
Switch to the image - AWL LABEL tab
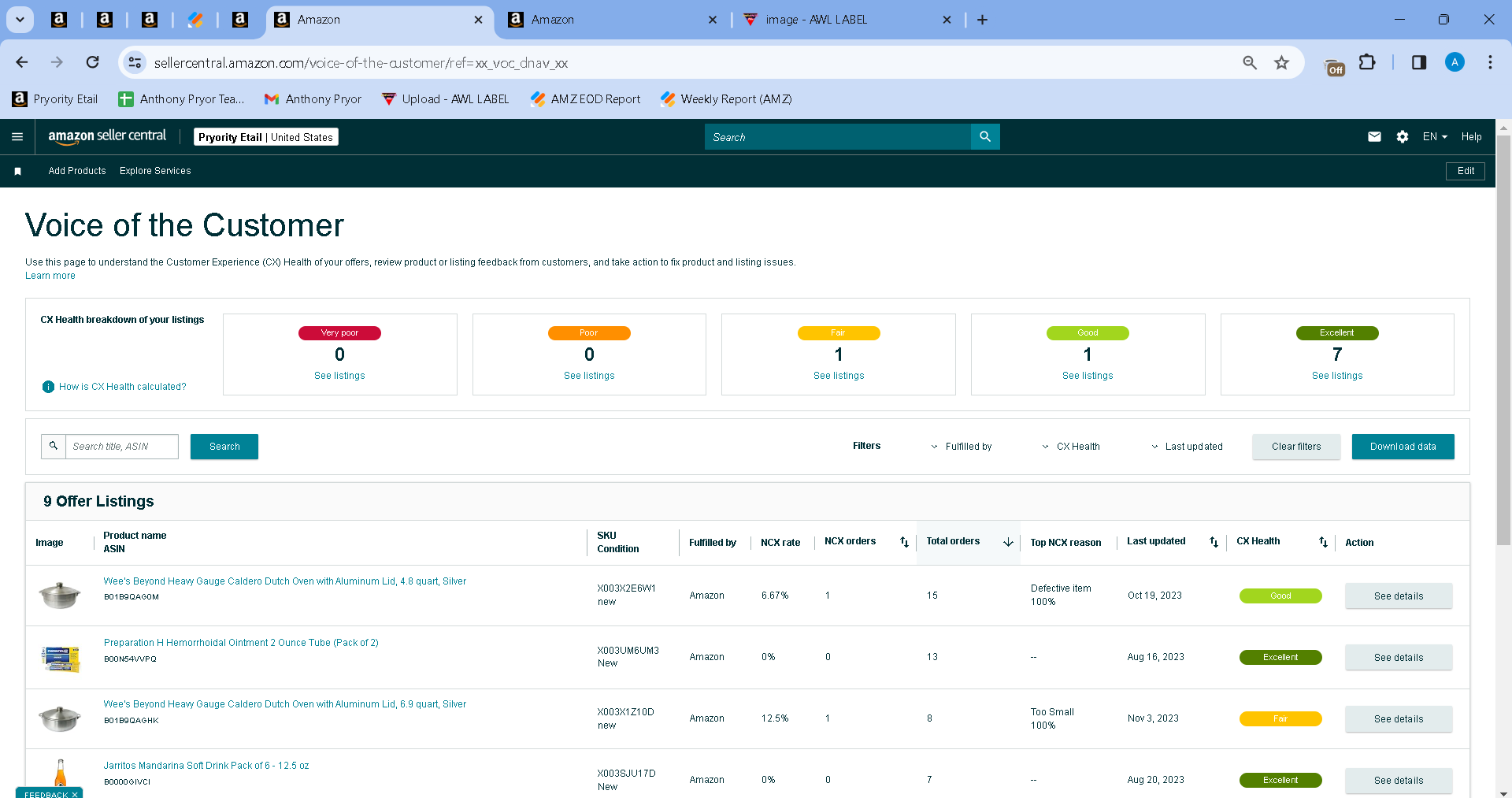point(847,20)
